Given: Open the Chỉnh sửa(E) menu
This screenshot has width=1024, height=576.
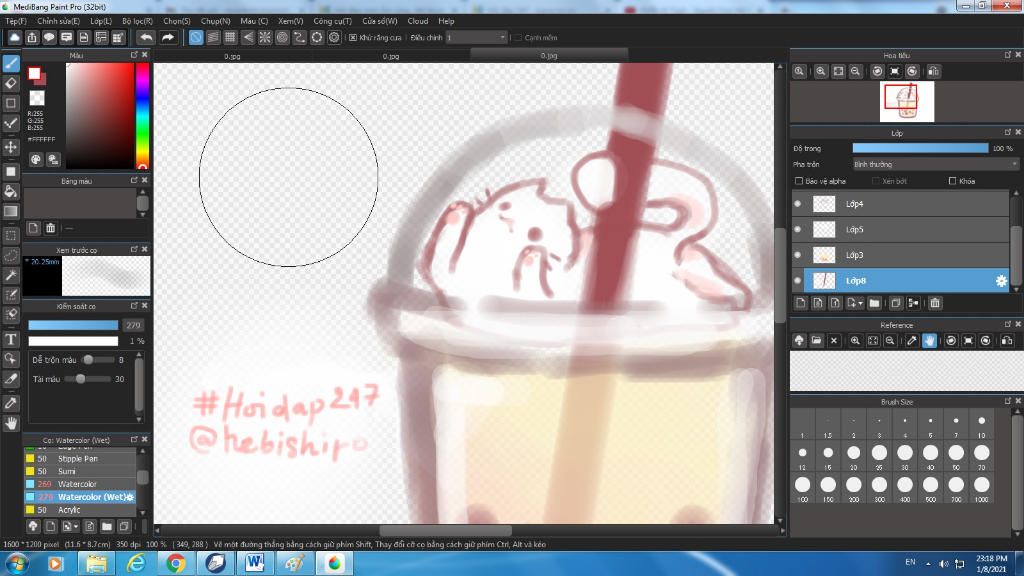Looking at the screenshot, I should point(58,21).
